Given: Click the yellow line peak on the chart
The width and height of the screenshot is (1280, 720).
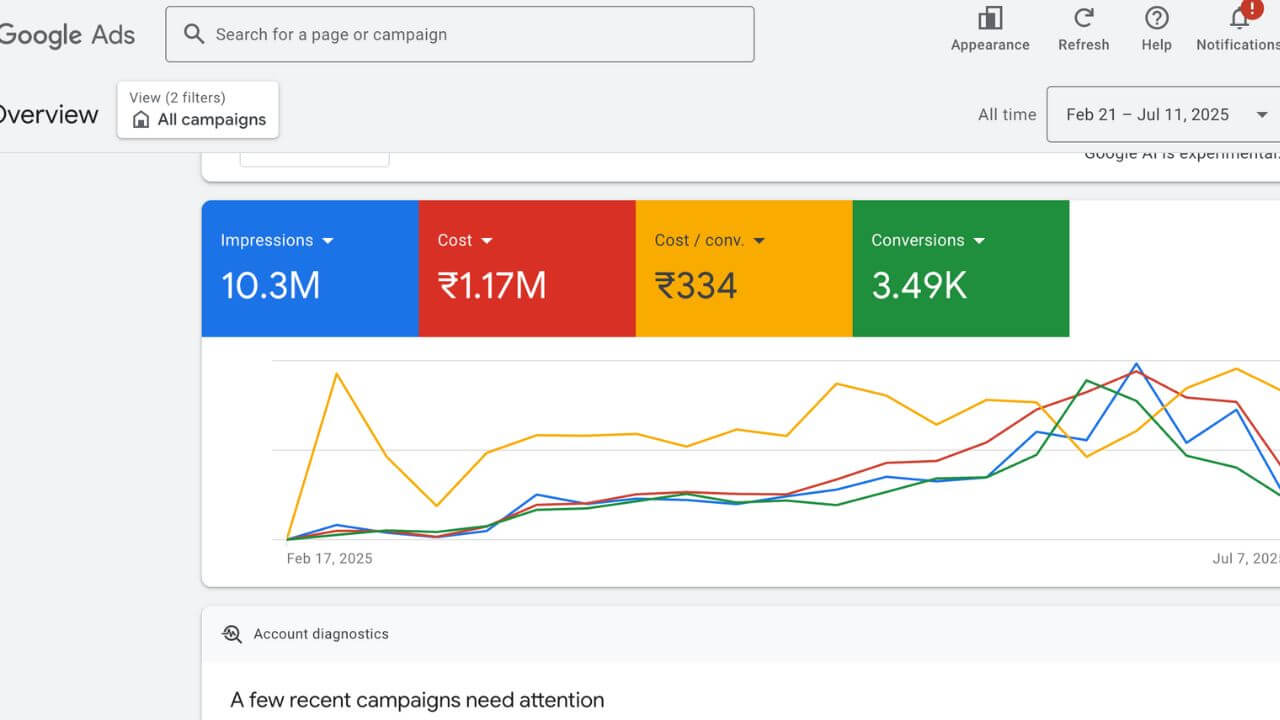Looking at the screenshot, I should 337,374.
